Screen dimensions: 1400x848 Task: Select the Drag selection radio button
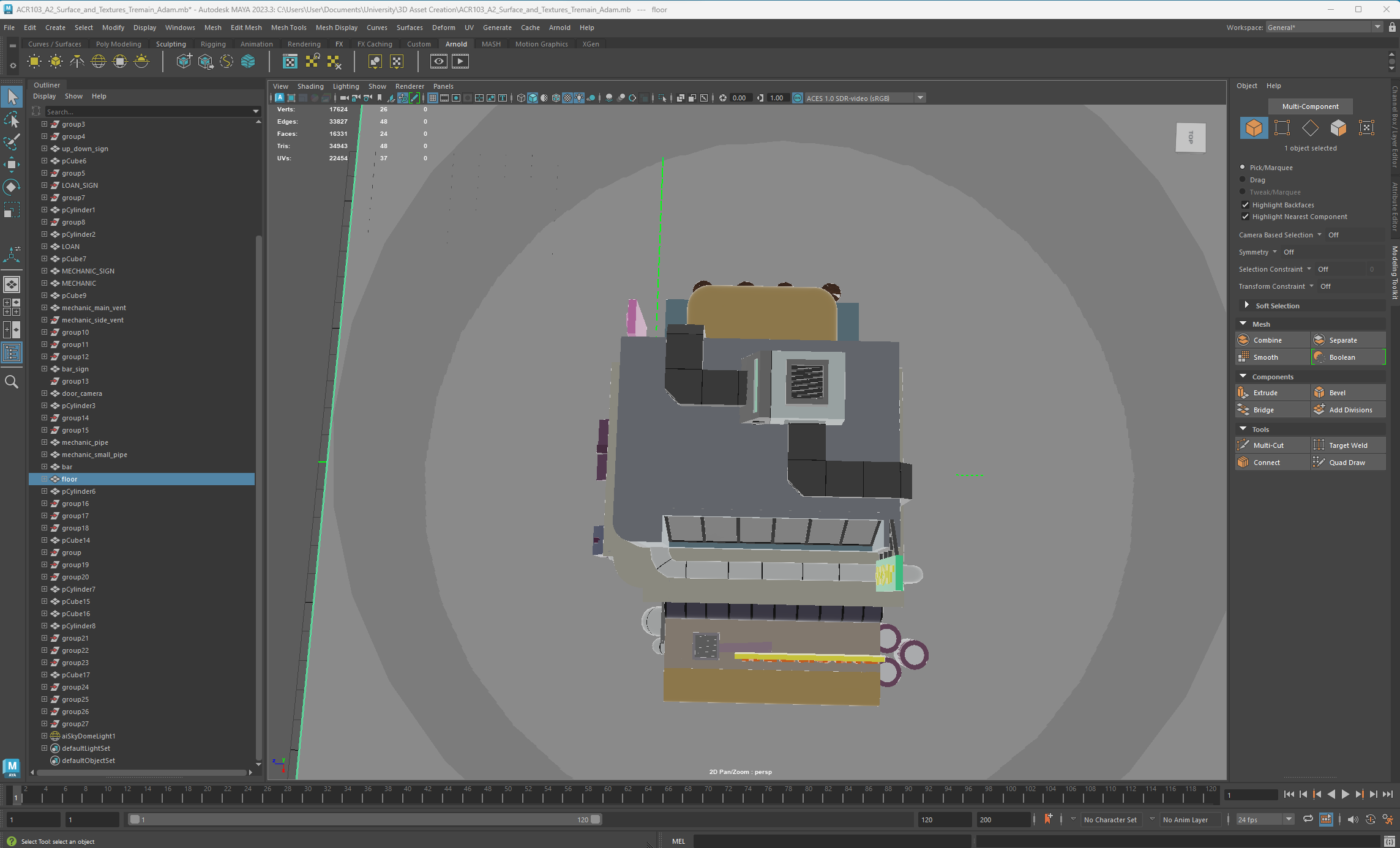click(x=1243, y=179)
